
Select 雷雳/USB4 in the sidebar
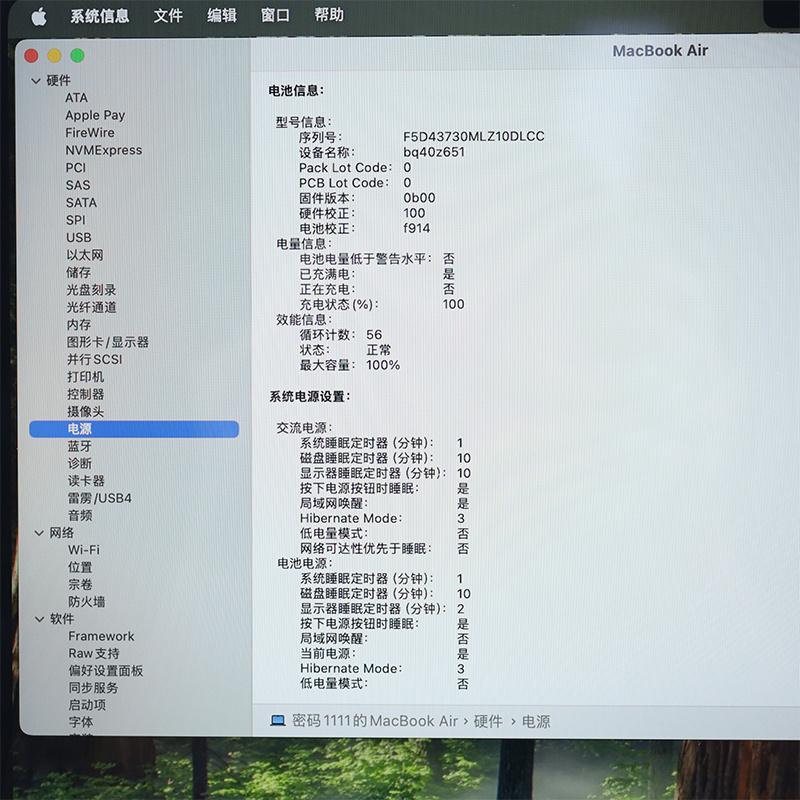(100, 498)
